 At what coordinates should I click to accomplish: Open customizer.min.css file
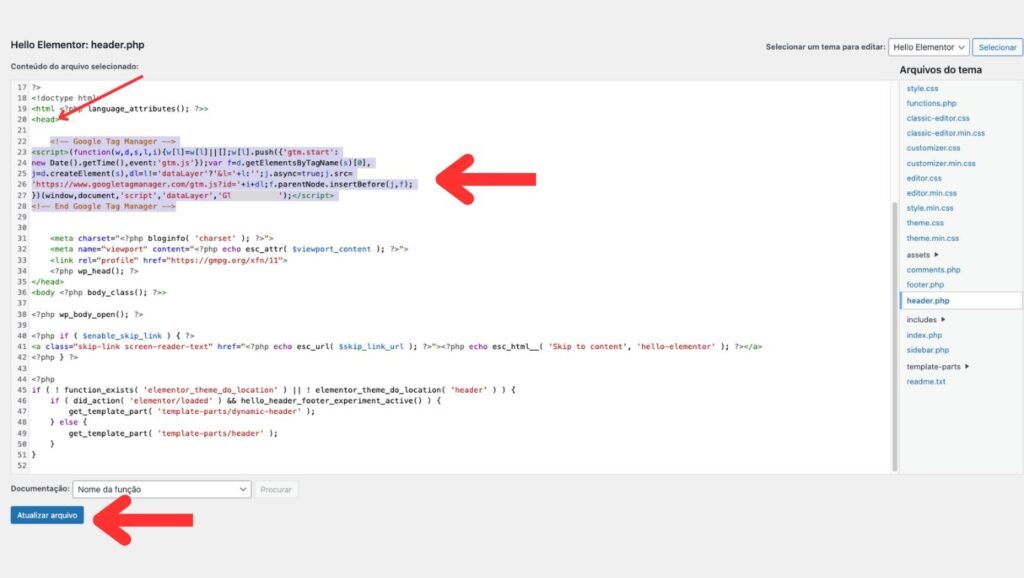941,163
